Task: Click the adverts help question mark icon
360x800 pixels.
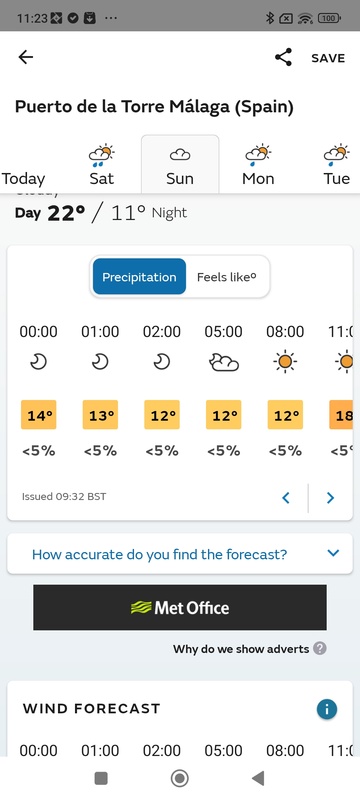Action: click(x=320, y=649)
